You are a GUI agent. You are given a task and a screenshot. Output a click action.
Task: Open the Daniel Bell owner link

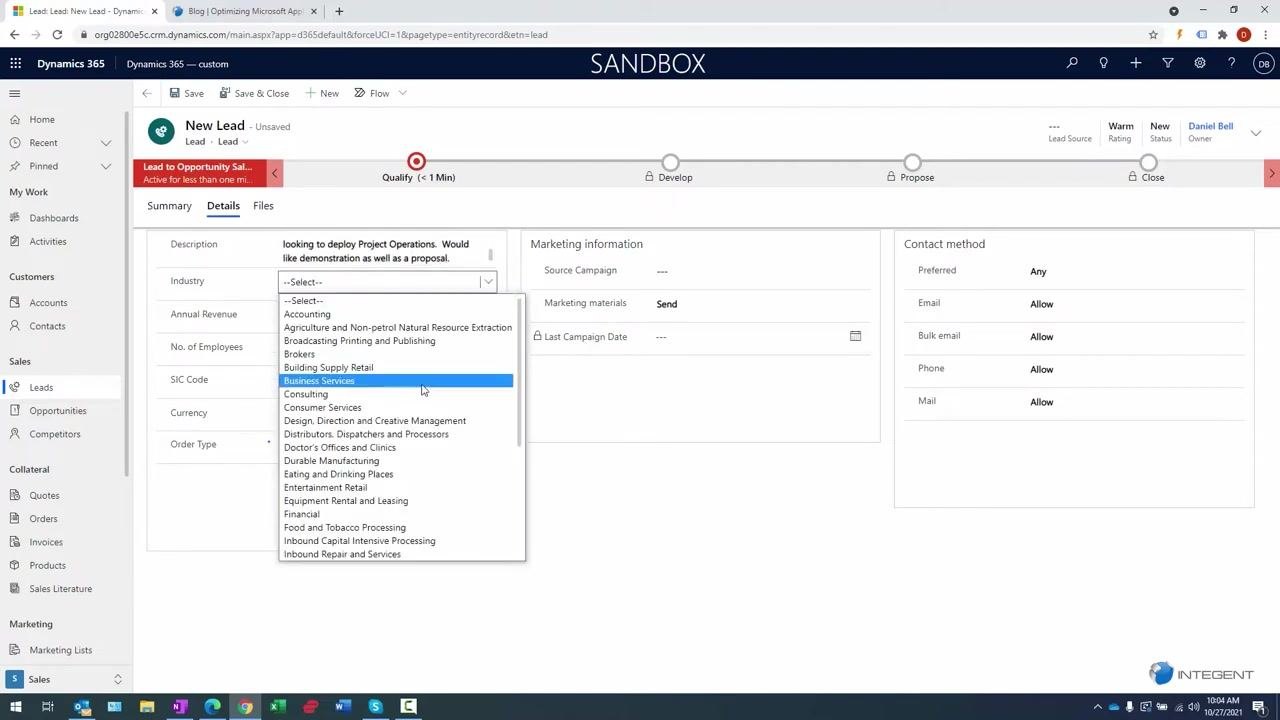pyautogui.click(x=1210, y=126)
